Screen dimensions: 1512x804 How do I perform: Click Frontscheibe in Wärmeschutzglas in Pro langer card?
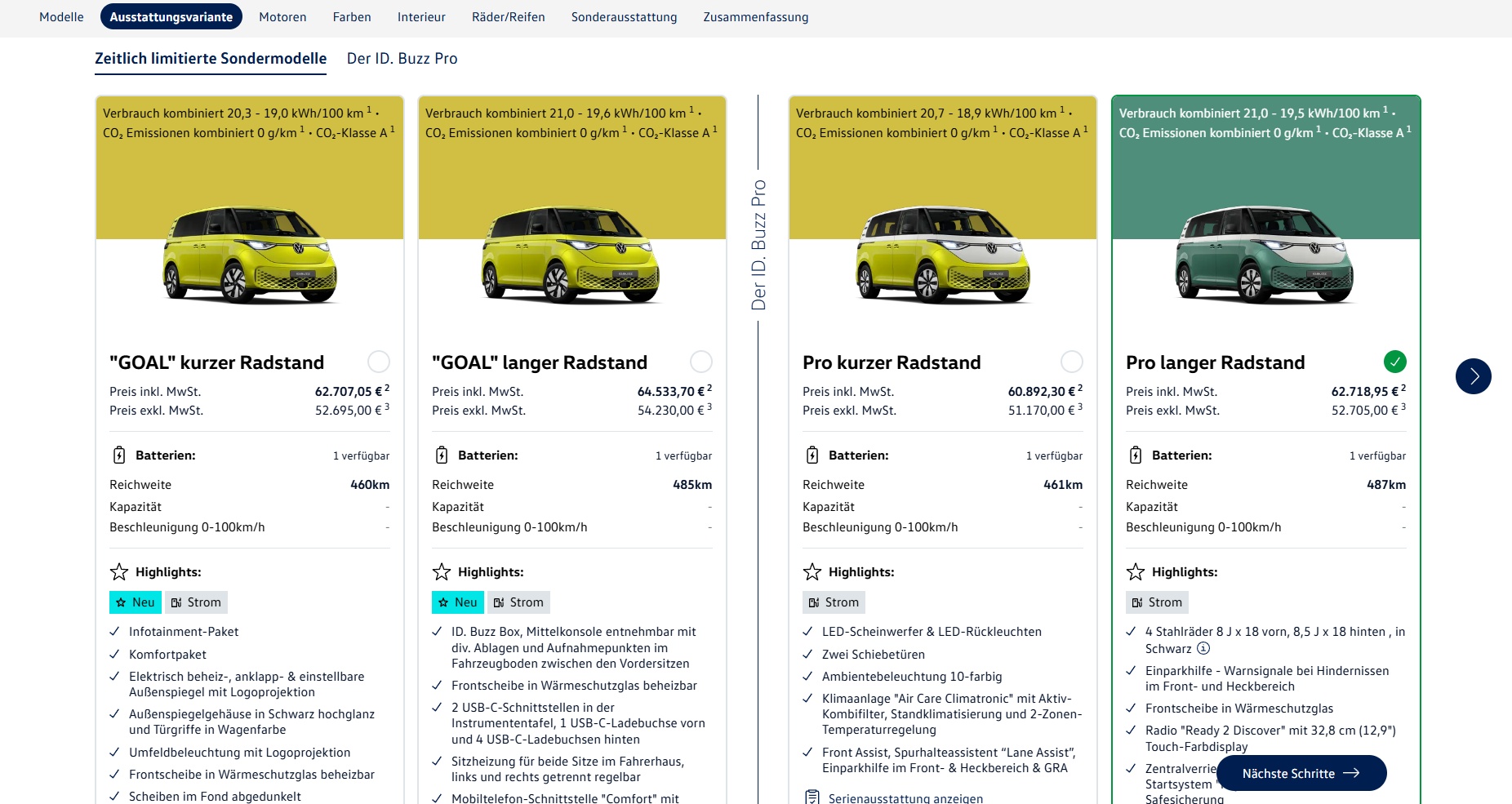[x=1239, y=708]
